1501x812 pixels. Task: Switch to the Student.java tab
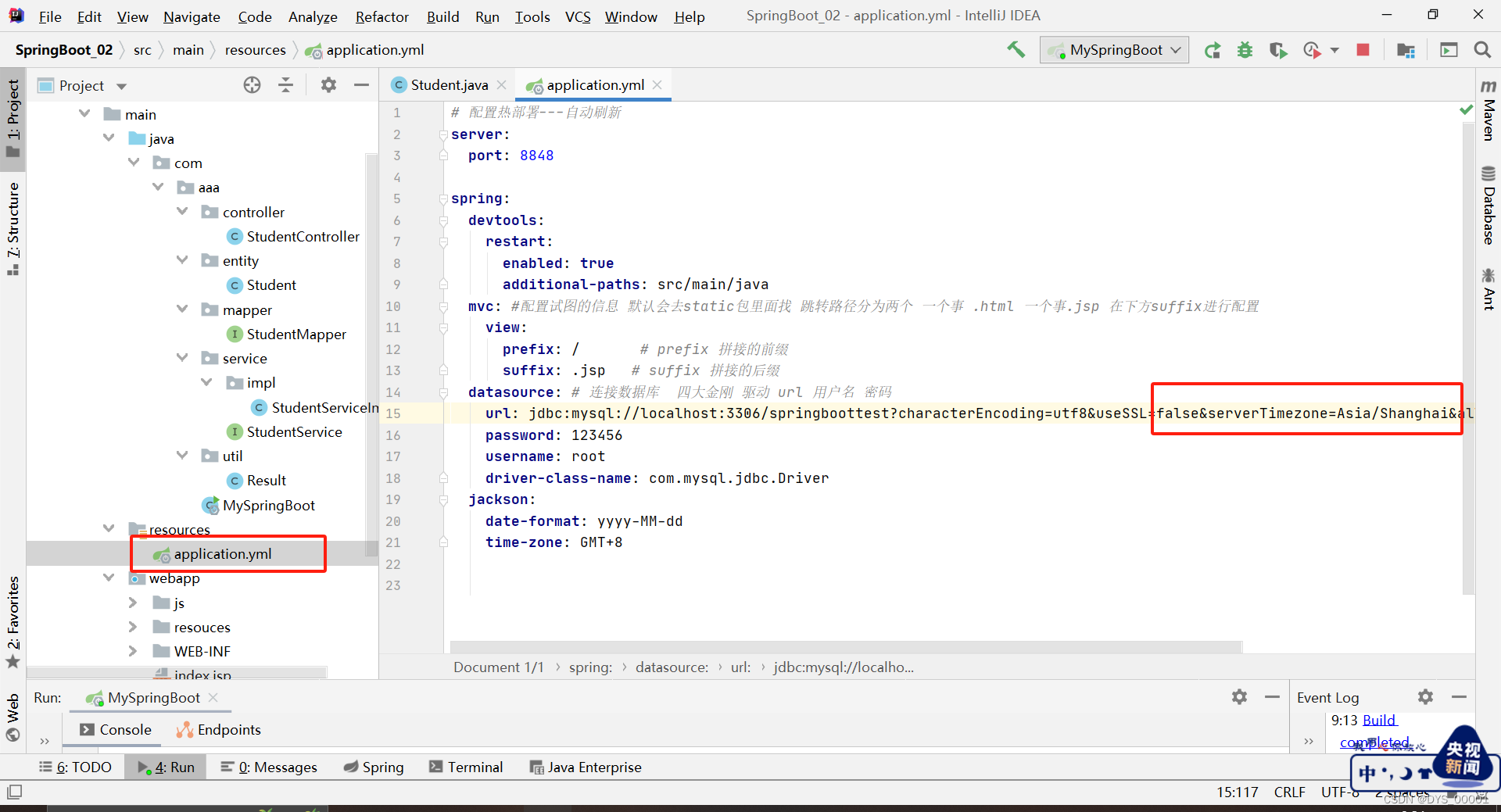(x=449, y=85)
